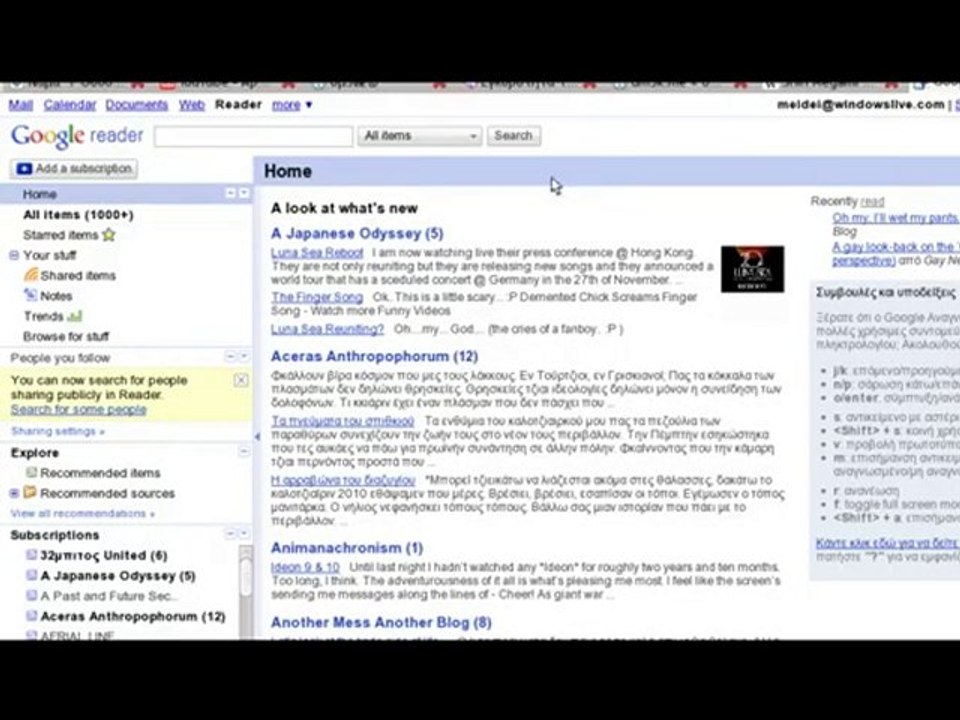Open the Calendar link
Viewport: 960px width, 720px height.
(x=70, y=105)
